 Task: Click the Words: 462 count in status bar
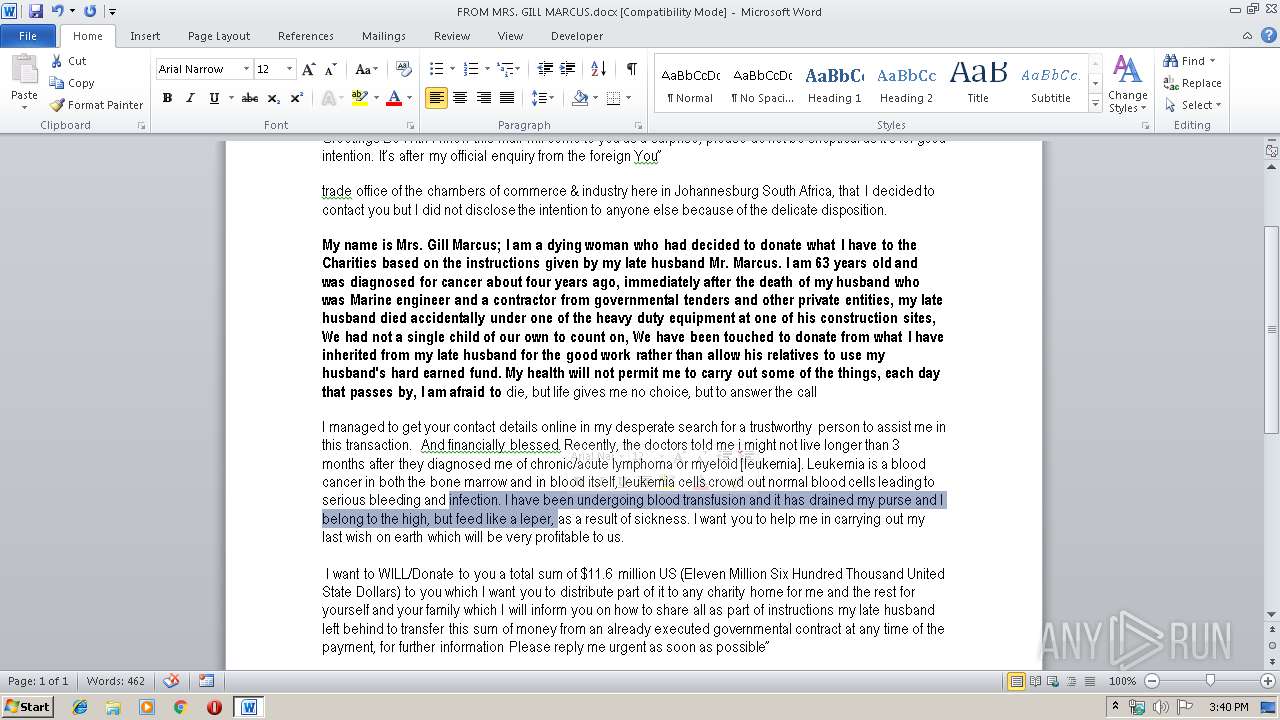point(116,681)
